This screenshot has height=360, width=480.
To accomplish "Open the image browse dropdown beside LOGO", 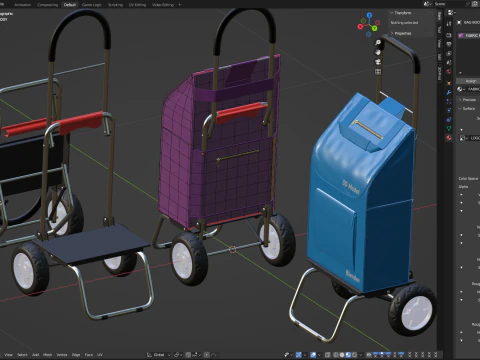I will [x=464, y=138].
